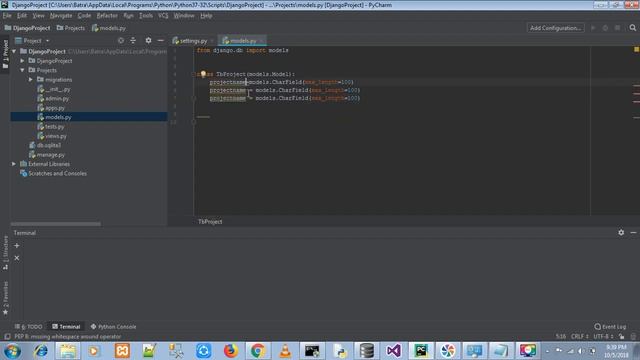This screenshot has height=360, width=640.
Task: Click the CRLF line separator selector
Action: 580,336
